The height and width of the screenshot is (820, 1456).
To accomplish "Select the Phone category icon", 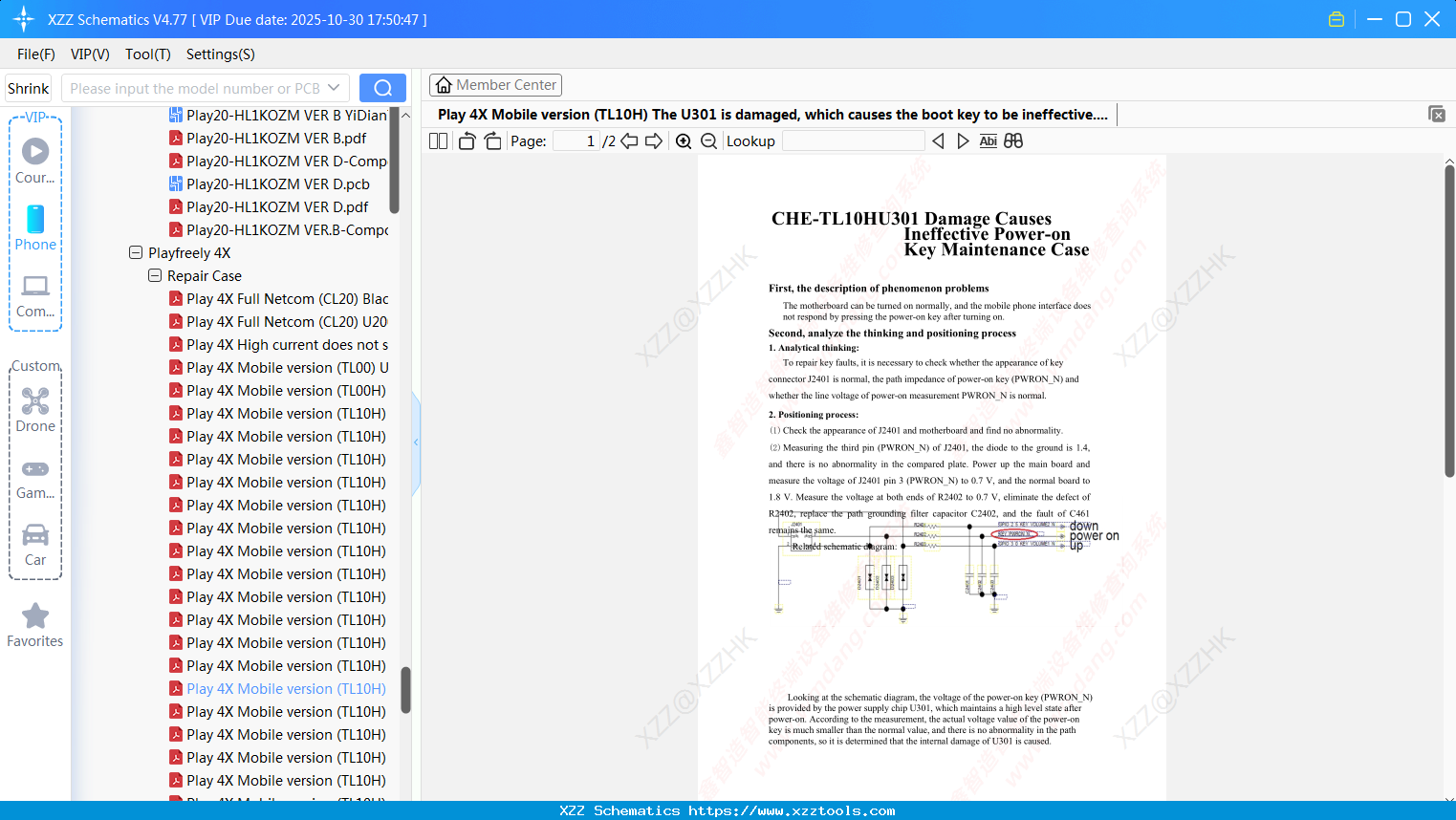I will (x=35, y=227).
